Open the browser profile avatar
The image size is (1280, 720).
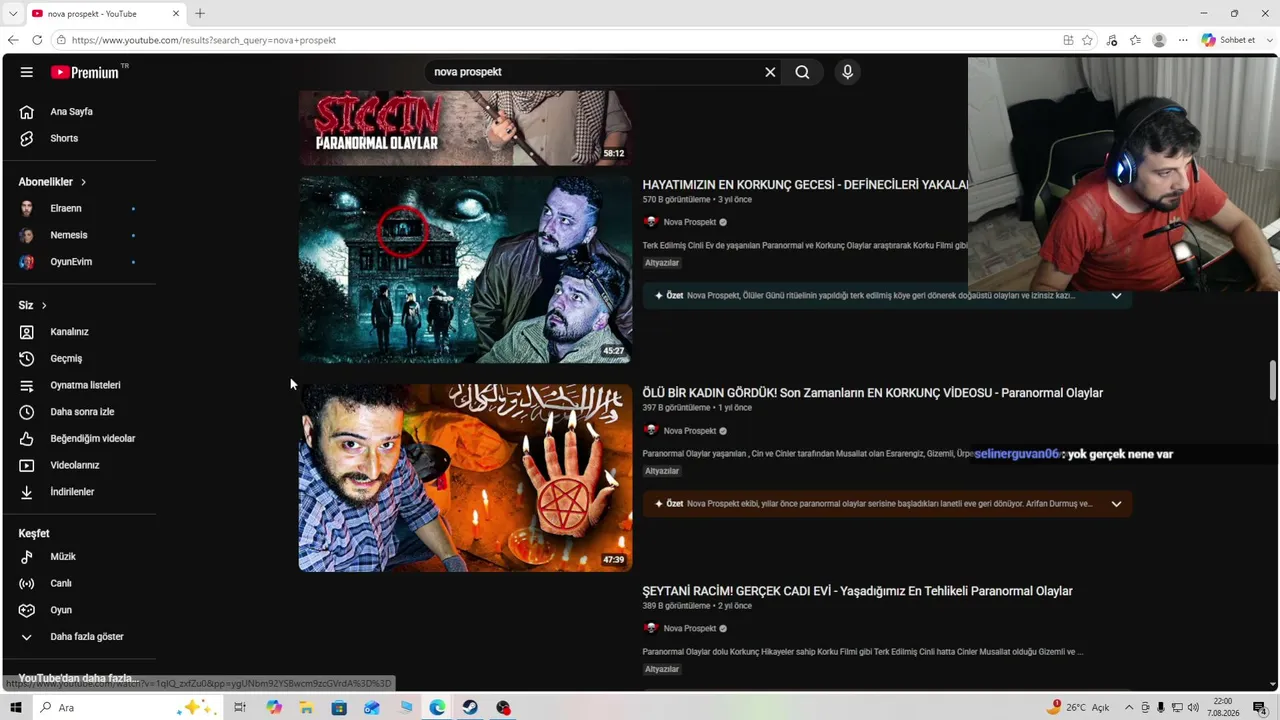(1159, 40)
